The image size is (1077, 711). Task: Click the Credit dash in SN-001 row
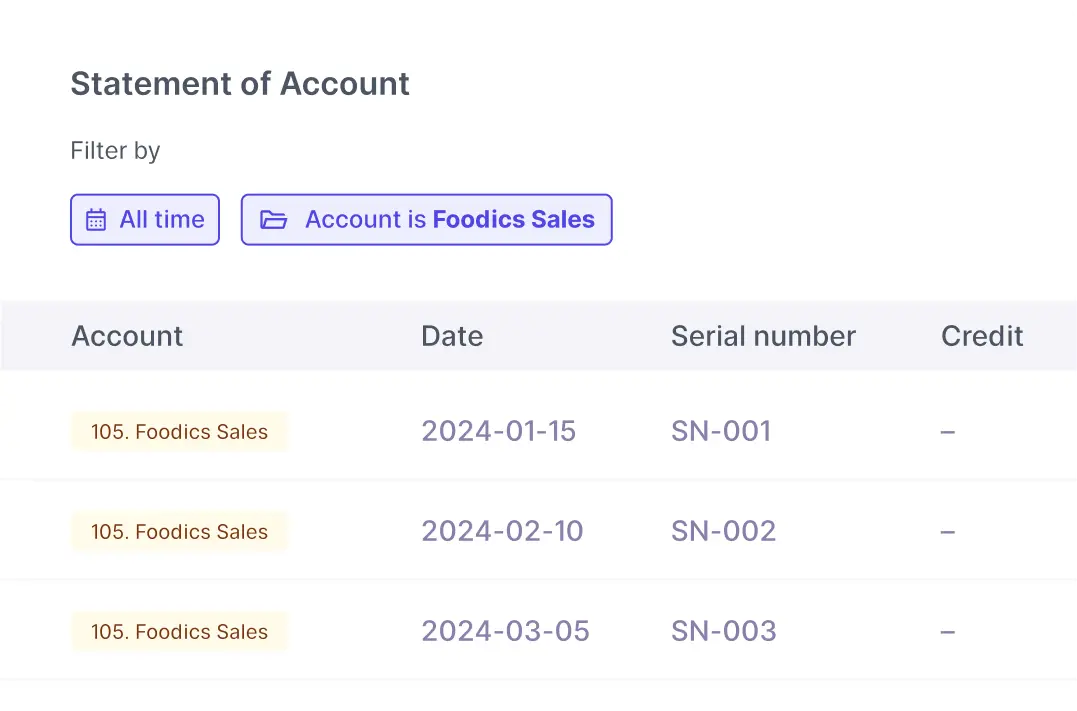pos(948,432)
